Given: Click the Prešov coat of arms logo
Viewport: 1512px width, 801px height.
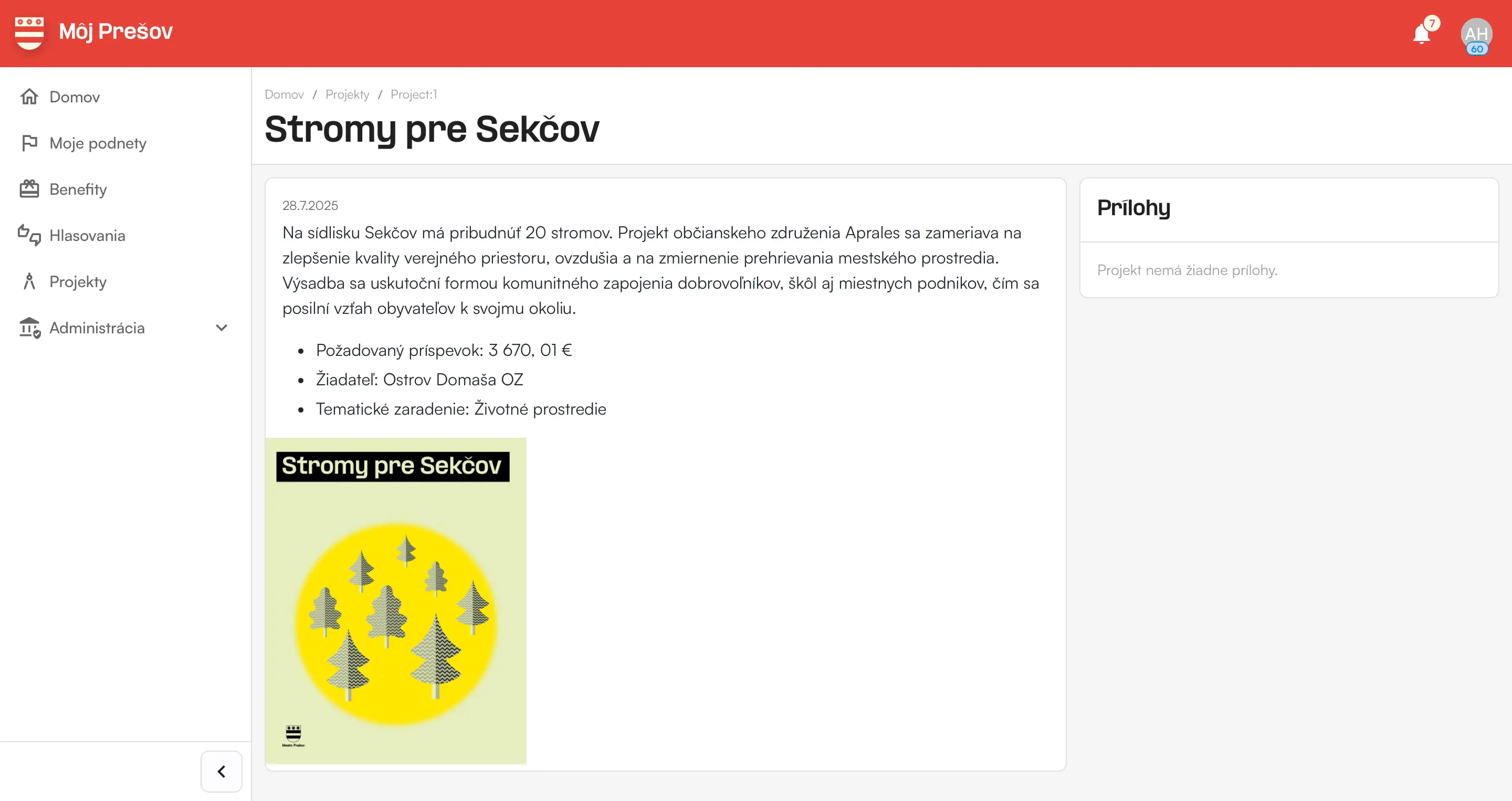Looking at the screenshot, I should 29,32.
